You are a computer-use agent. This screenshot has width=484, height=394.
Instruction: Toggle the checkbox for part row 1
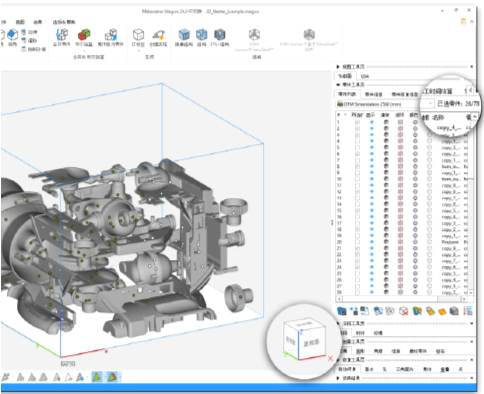[357, 122]
